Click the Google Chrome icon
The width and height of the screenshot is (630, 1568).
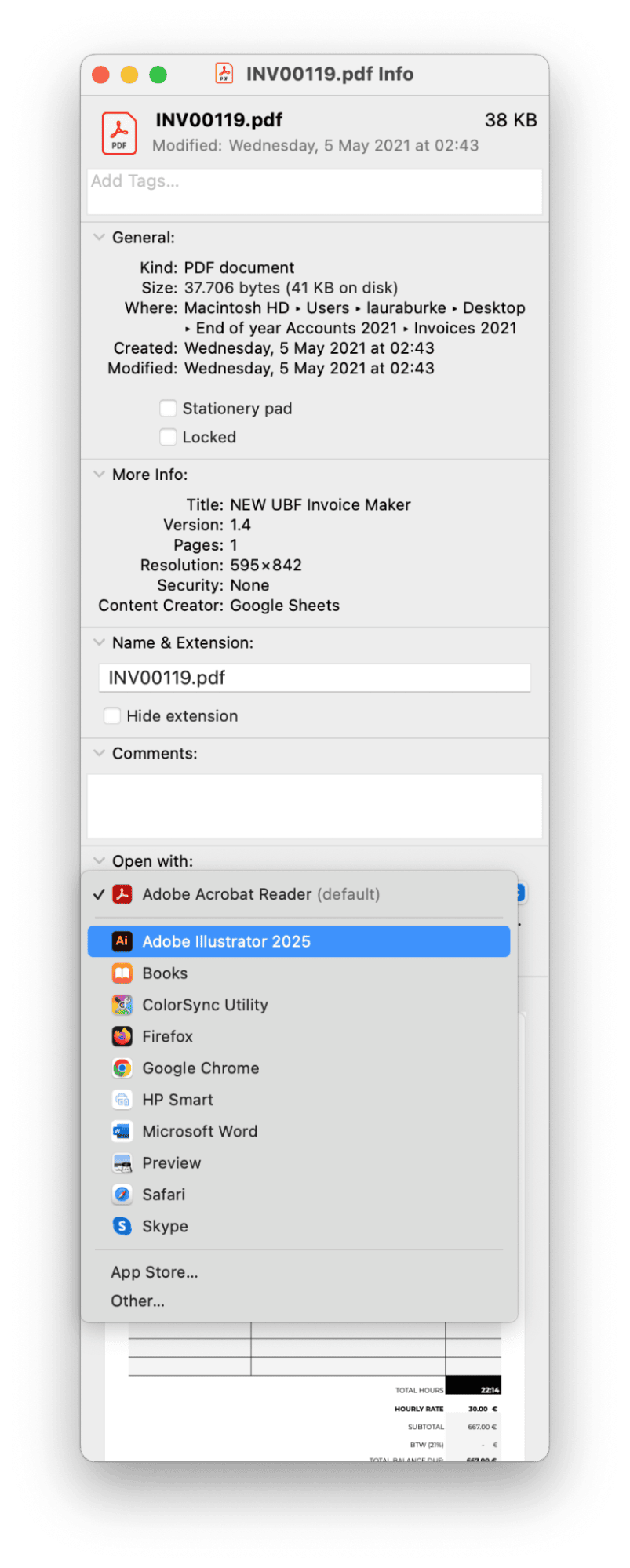(122, 1068)
